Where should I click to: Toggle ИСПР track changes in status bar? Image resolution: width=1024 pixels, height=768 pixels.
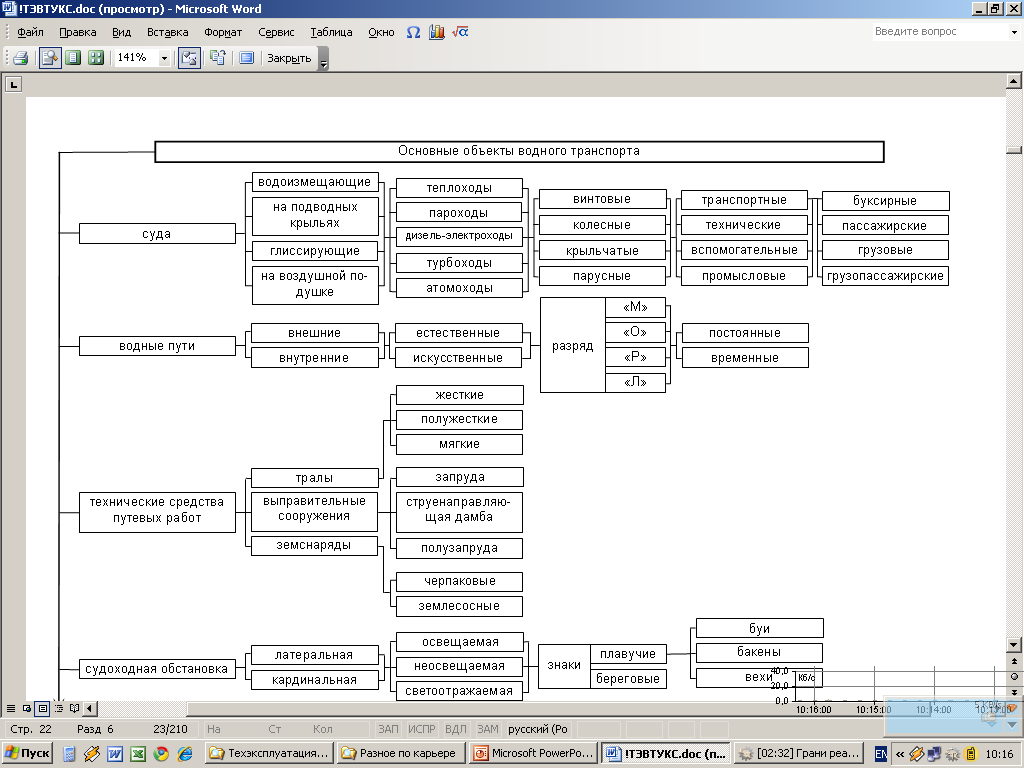click(422, 729)
